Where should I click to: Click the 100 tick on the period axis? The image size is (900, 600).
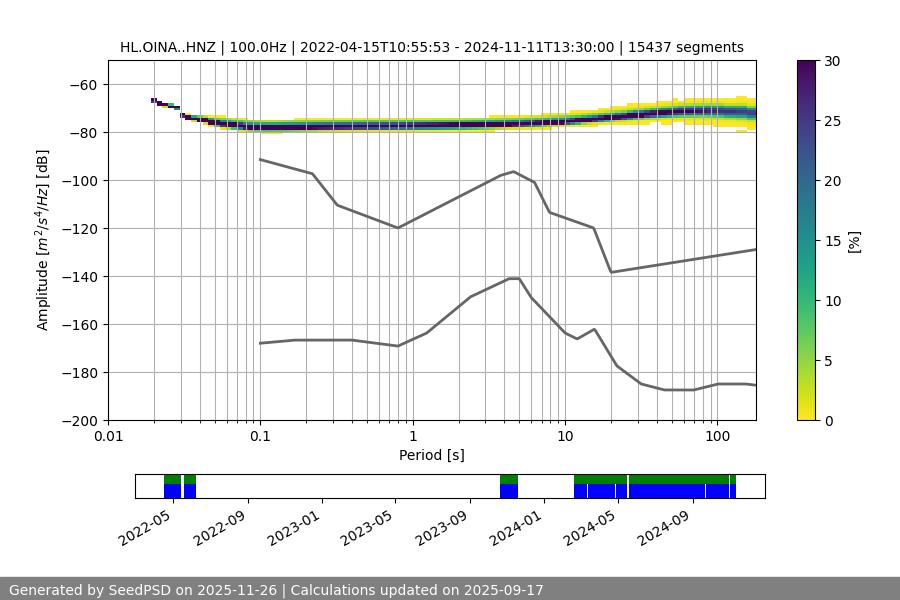pos(716,437)
